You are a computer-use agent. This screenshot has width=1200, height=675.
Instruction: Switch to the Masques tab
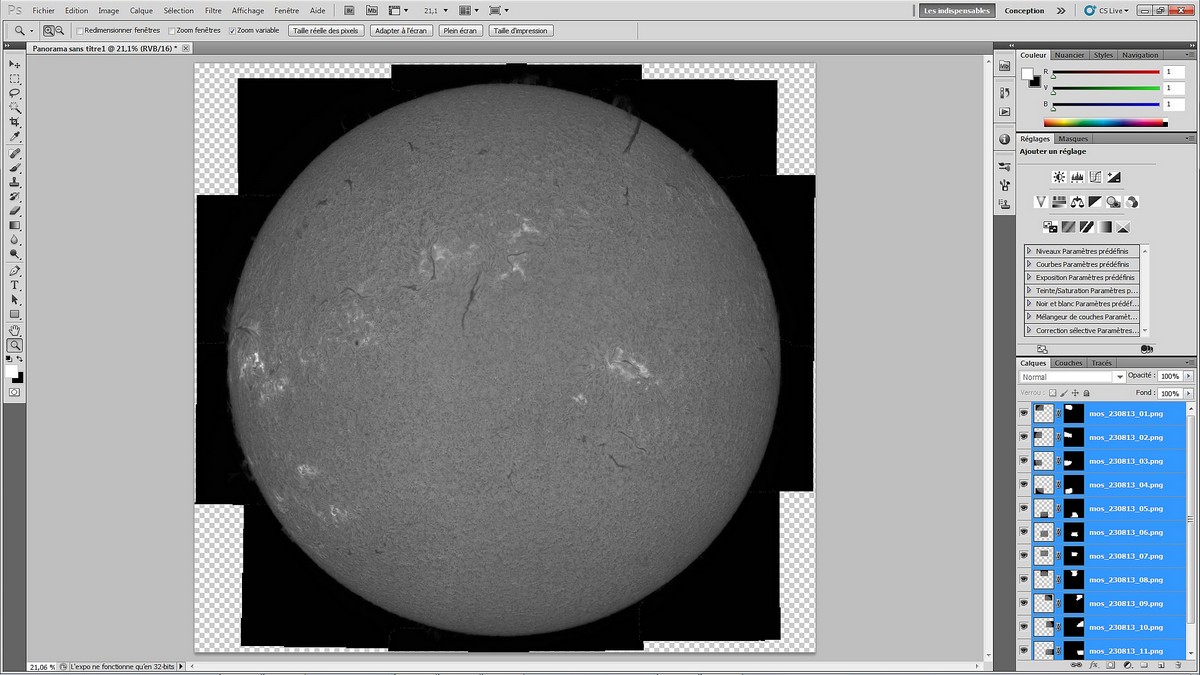tap(1073, 139)
